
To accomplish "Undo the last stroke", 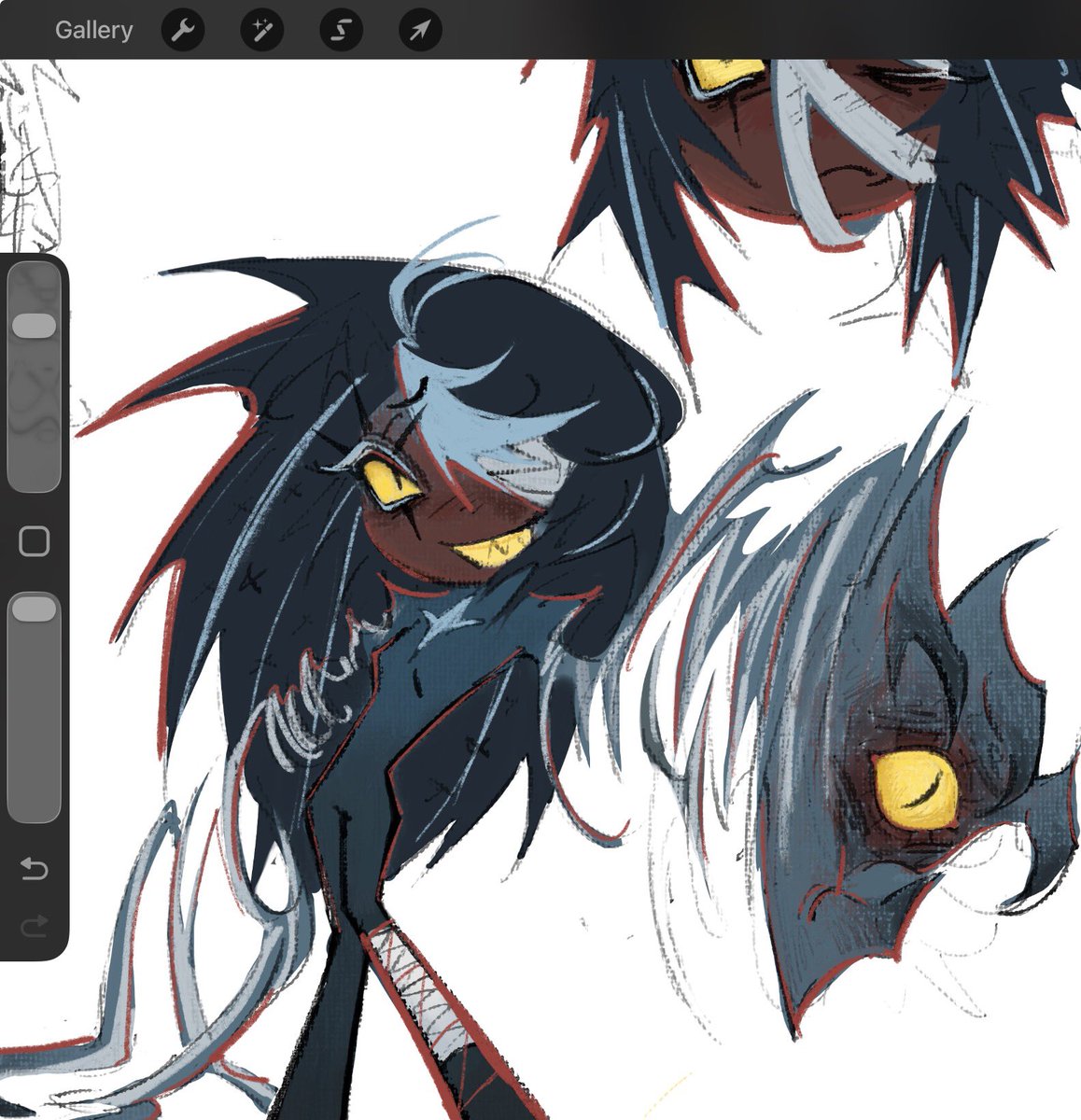I will [x=34, y=870].
